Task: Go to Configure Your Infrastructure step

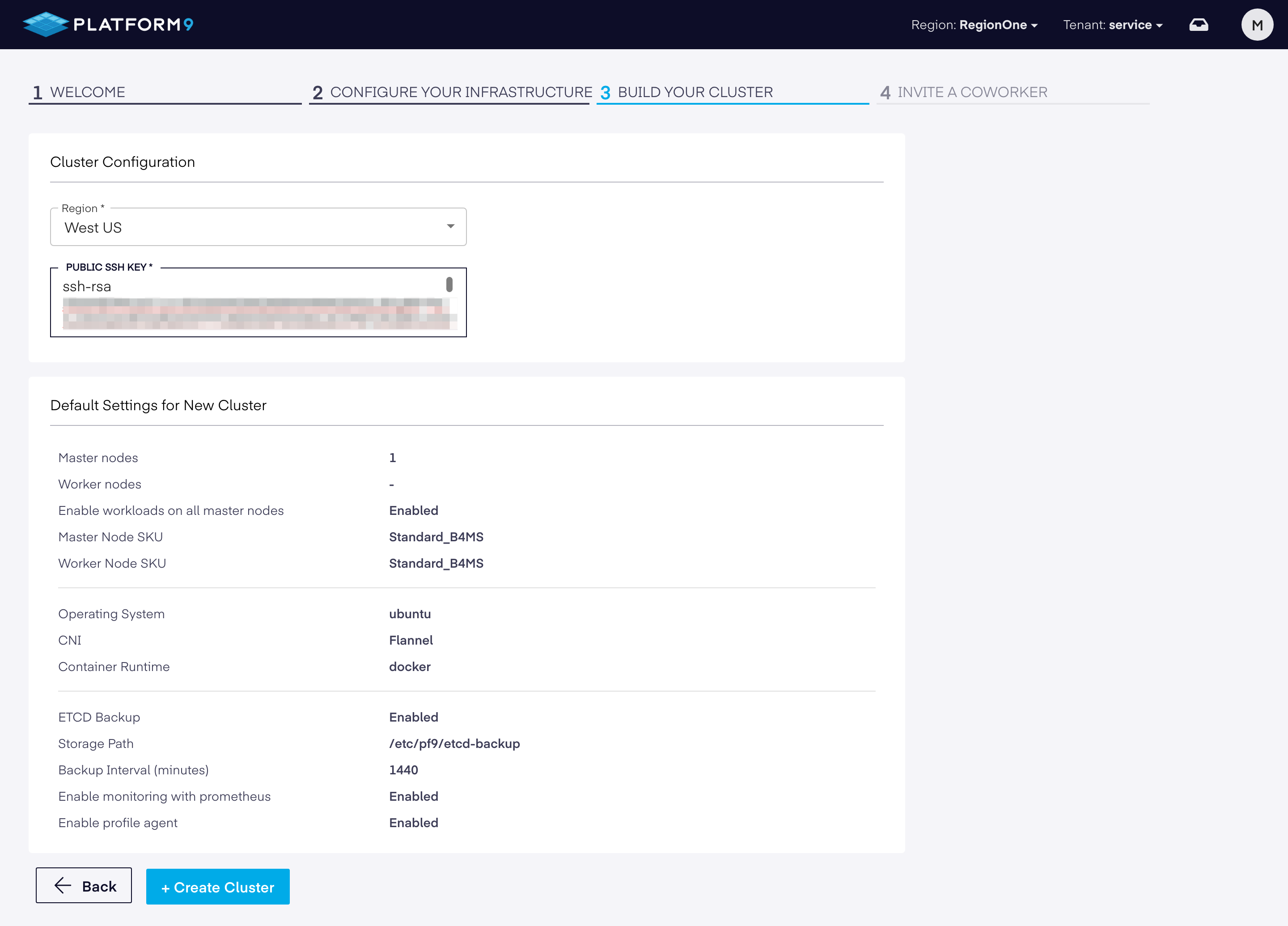Action: click(x=461, y=92)
